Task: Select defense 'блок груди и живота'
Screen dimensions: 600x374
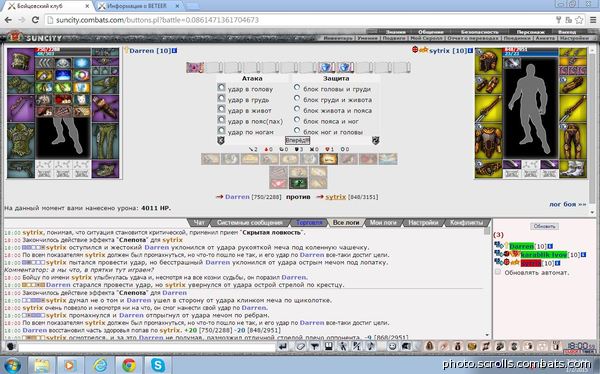Action: point(297,98)
